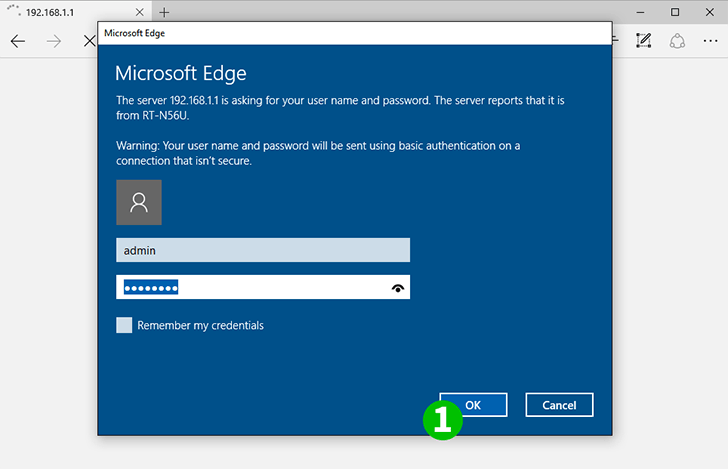Stop loading the page with the X button

[x=90, y=41]
